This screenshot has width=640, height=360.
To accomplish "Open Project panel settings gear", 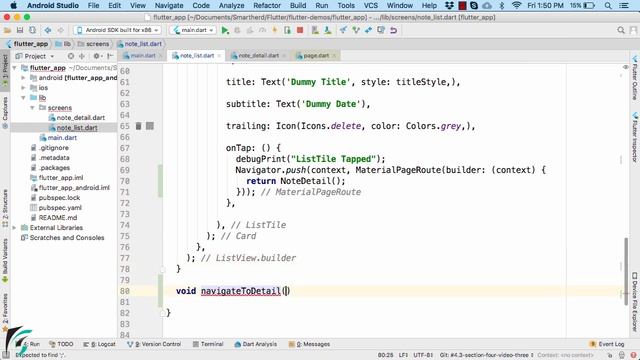I will tap(97, 56).
